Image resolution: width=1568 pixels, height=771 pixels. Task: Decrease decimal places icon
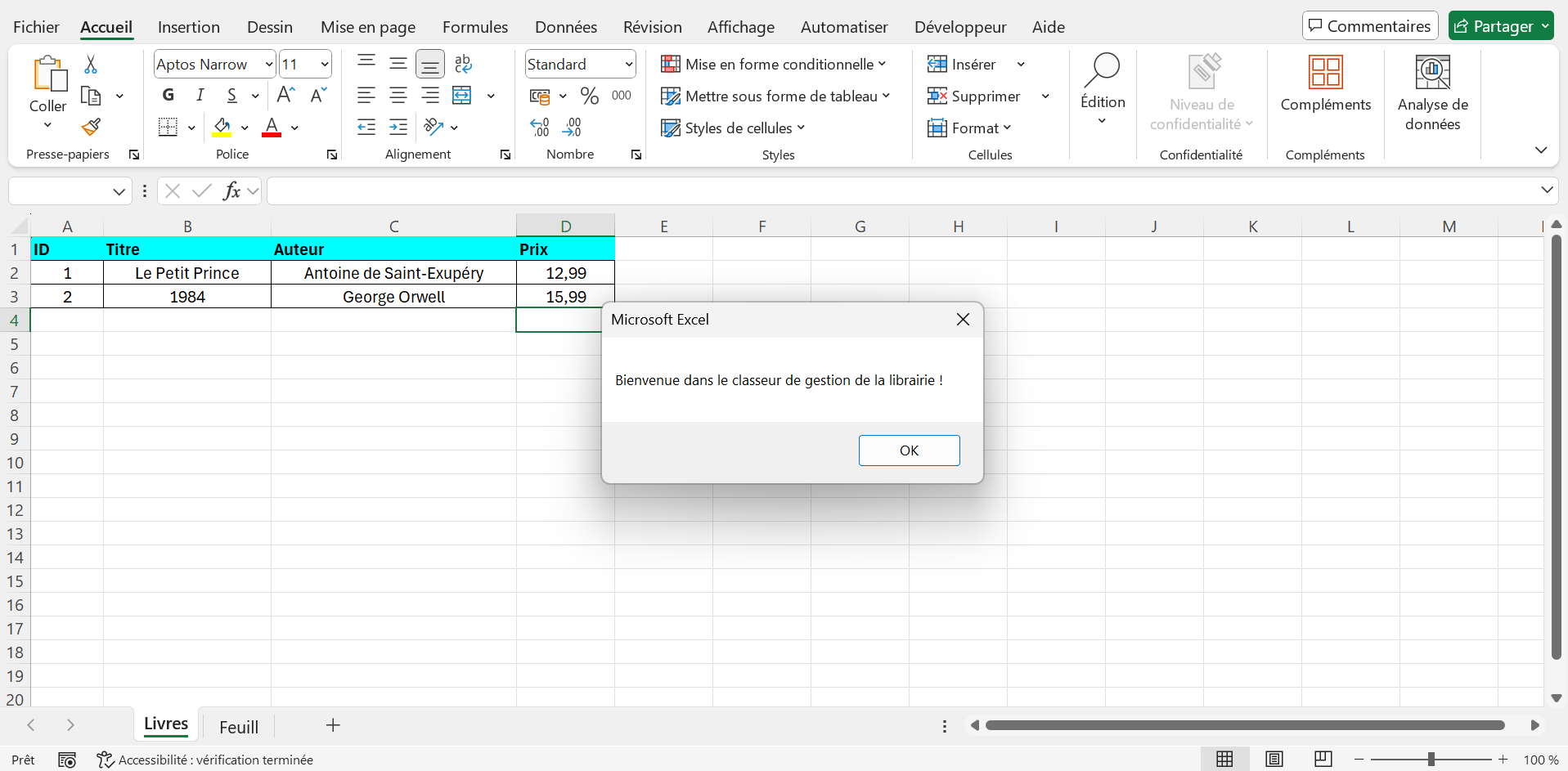click(572, 127)
